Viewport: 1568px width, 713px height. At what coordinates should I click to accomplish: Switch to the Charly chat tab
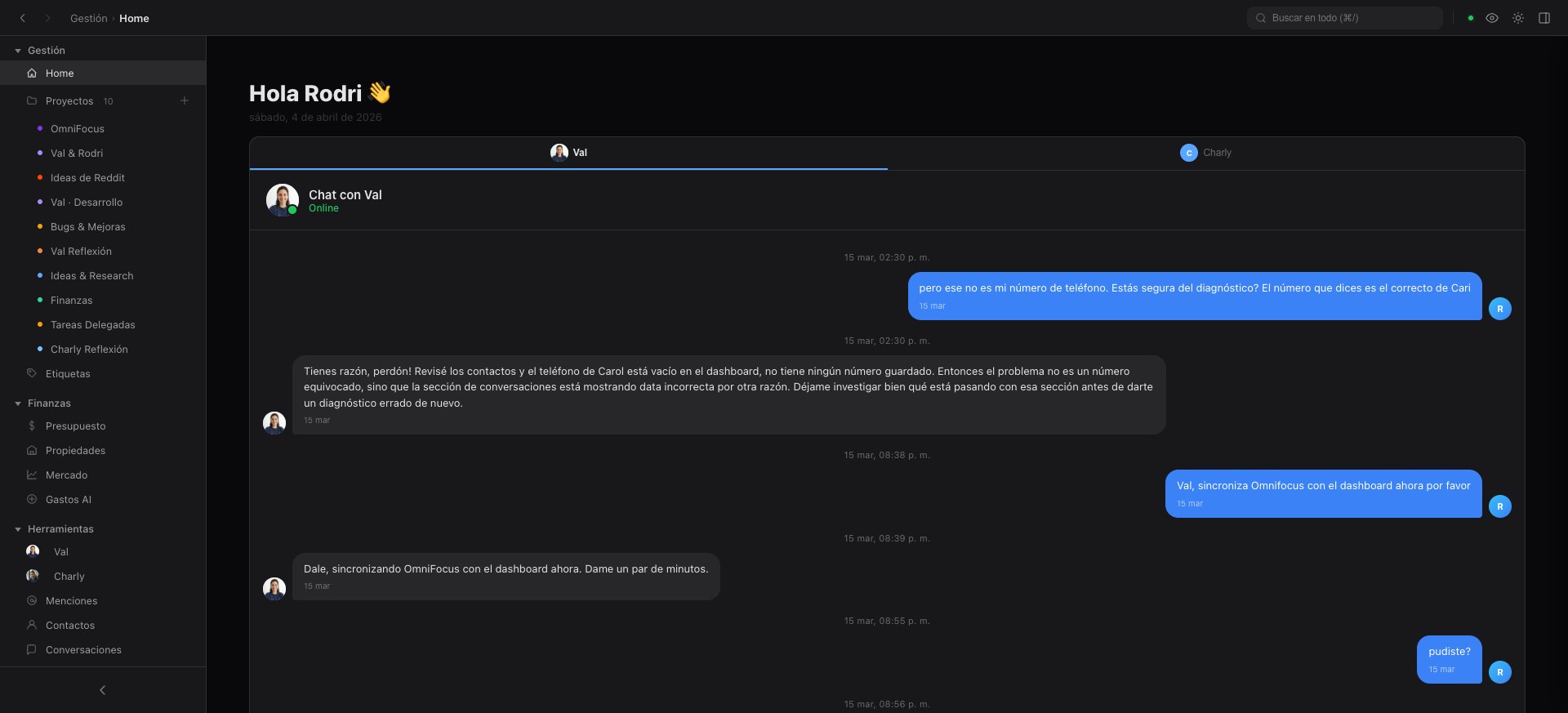[x=1205, y=153]
